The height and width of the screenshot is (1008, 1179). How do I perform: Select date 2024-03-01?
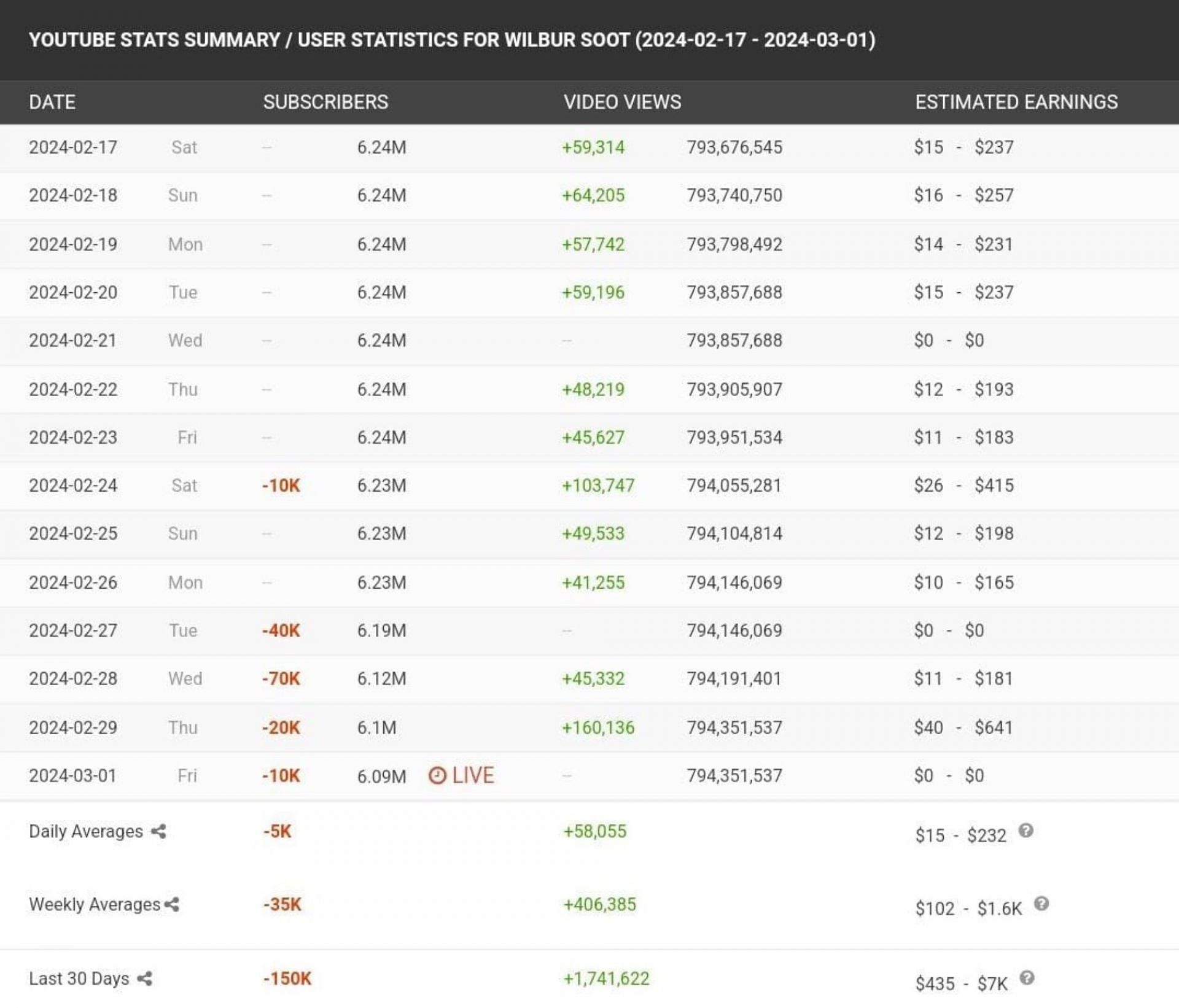73,775
